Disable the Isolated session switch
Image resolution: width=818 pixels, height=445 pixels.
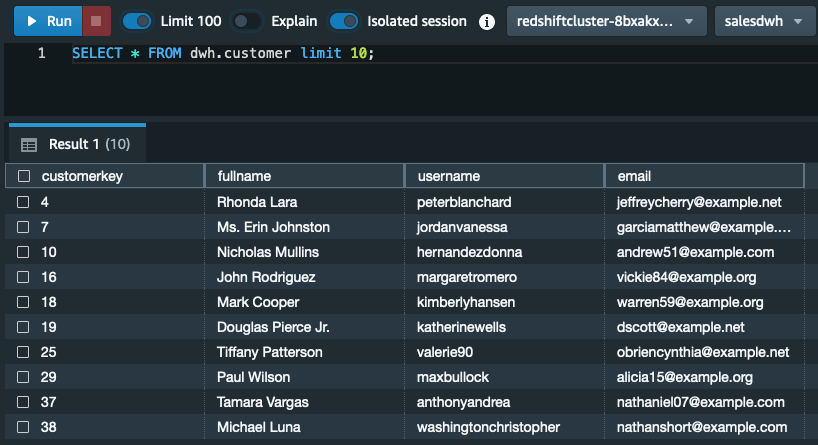(x=344, y=21)
